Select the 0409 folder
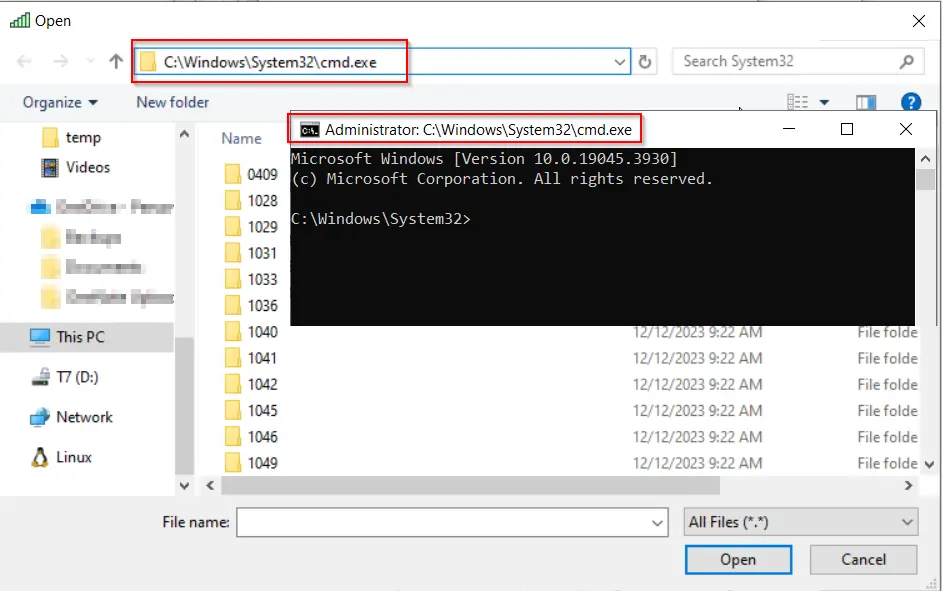 click(x=262, y=174)
